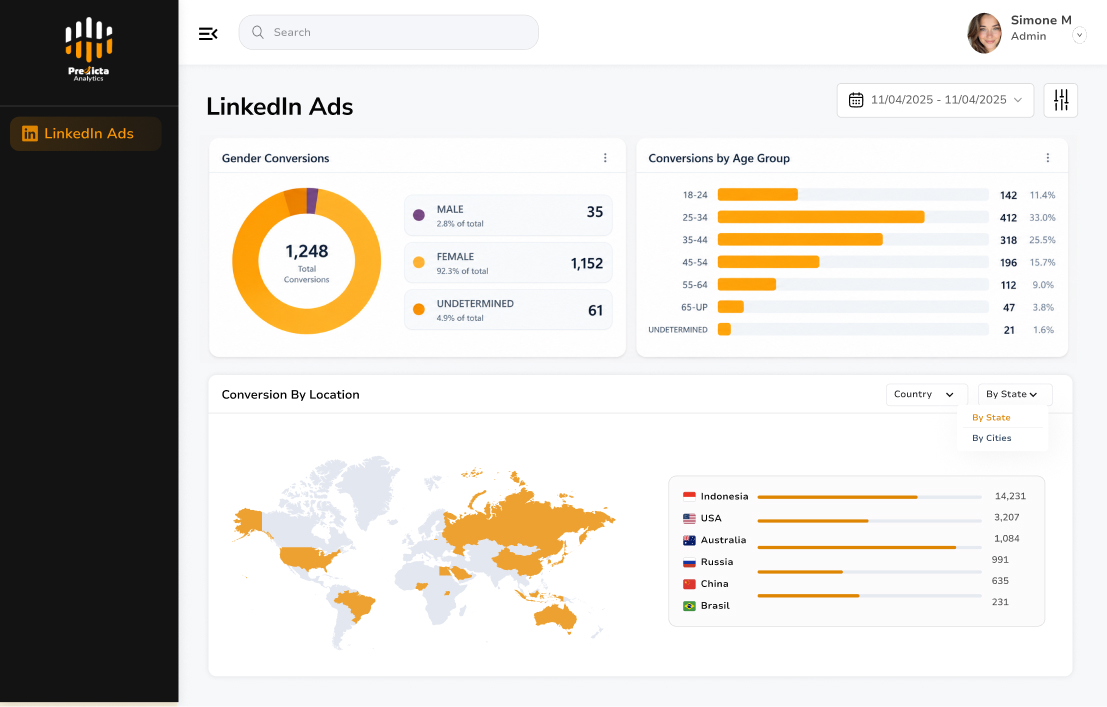Click the Russia flag icon
The height and width of the screenshot is (707, 1107).
(x=689, y=562)
